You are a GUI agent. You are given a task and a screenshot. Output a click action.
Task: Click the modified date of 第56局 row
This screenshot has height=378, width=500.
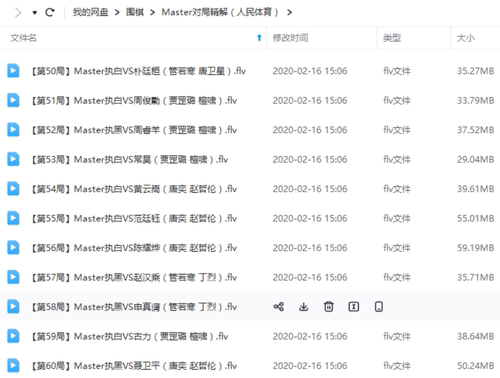(x=310, y=248)
